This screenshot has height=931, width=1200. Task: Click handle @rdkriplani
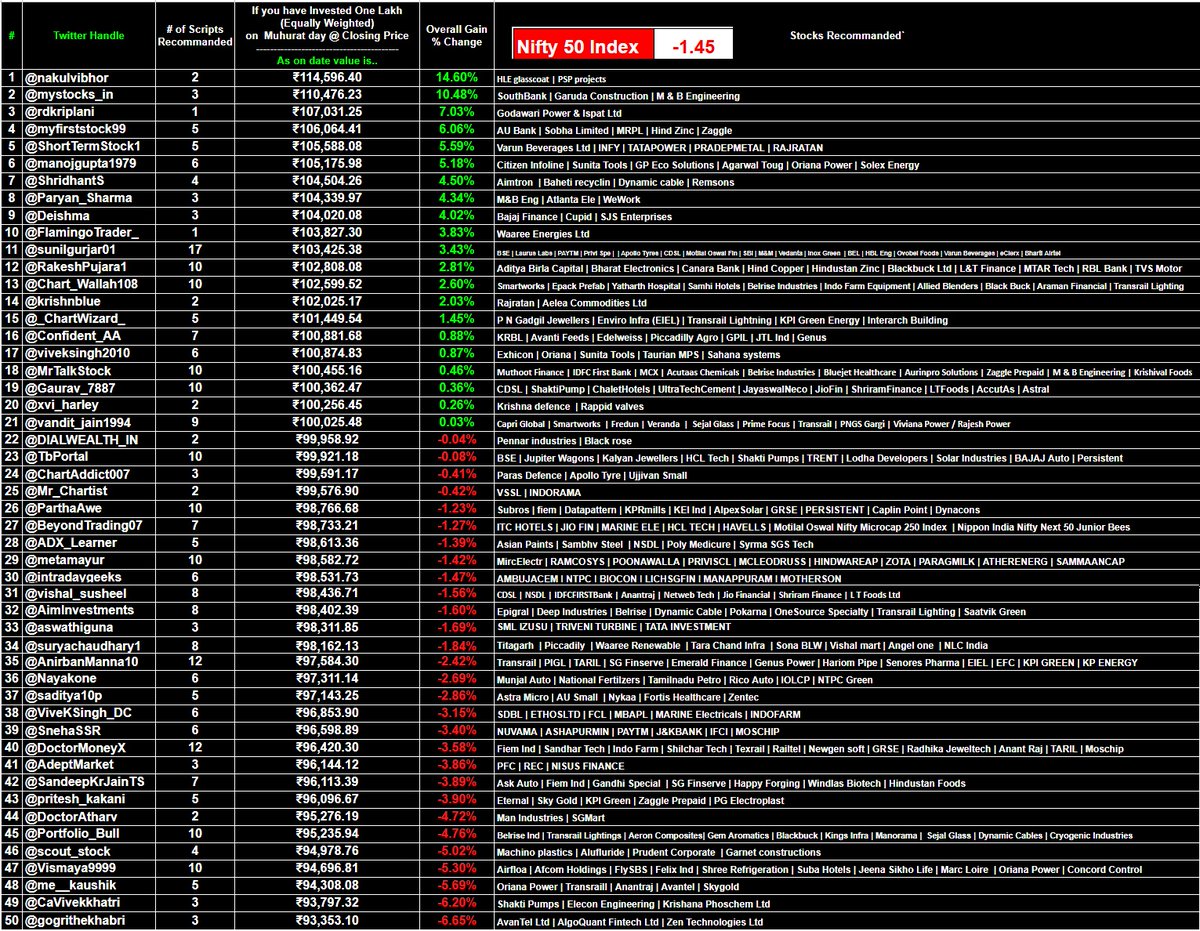pyautogui.click(x=62, y=112)
